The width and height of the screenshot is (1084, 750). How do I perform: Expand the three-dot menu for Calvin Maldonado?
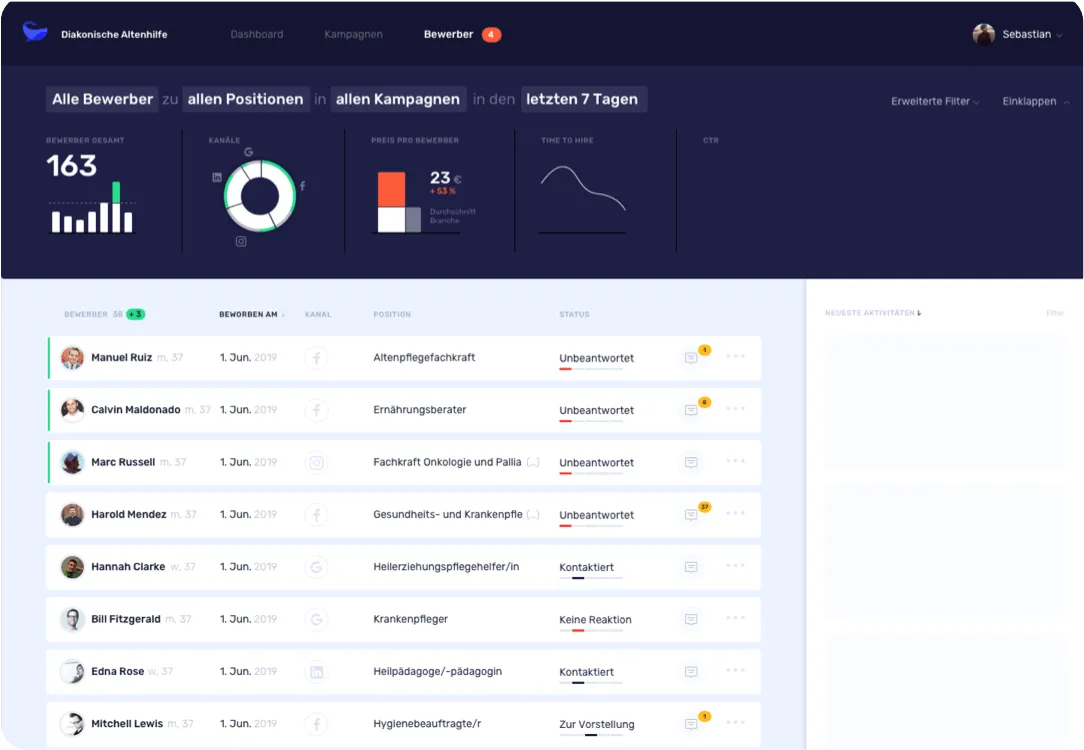(x=735, y=409)
